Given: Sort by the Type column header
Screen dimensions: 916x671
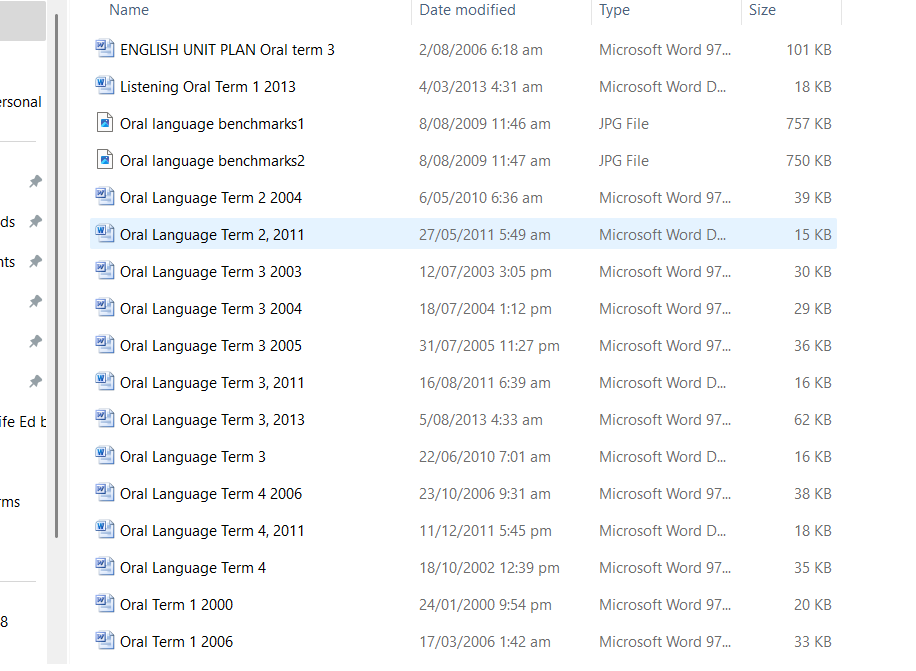Looking at the screenshot, I should tap(615, 10).
